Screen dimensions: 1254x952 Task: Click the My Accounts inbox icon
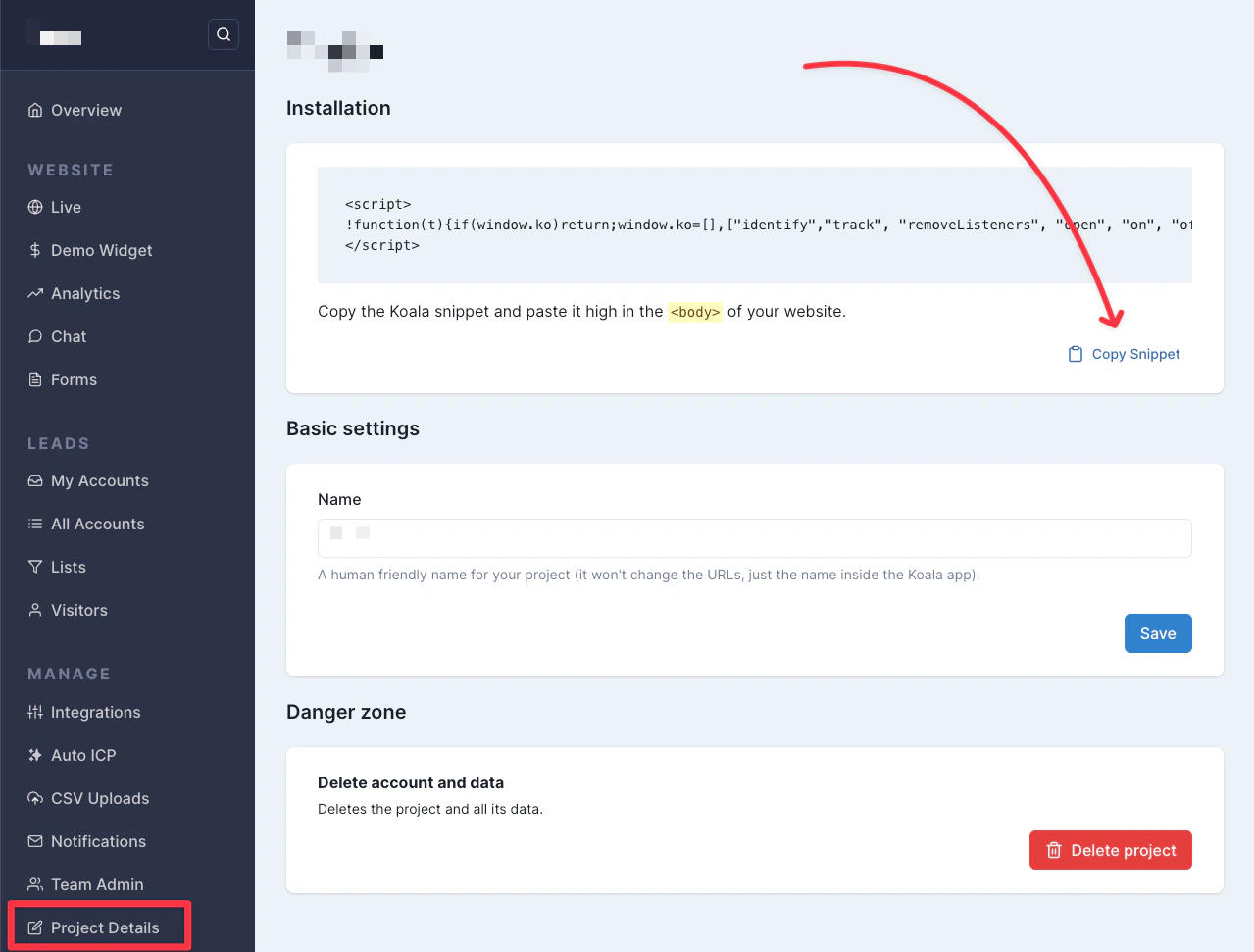click(x=35, y=480)
